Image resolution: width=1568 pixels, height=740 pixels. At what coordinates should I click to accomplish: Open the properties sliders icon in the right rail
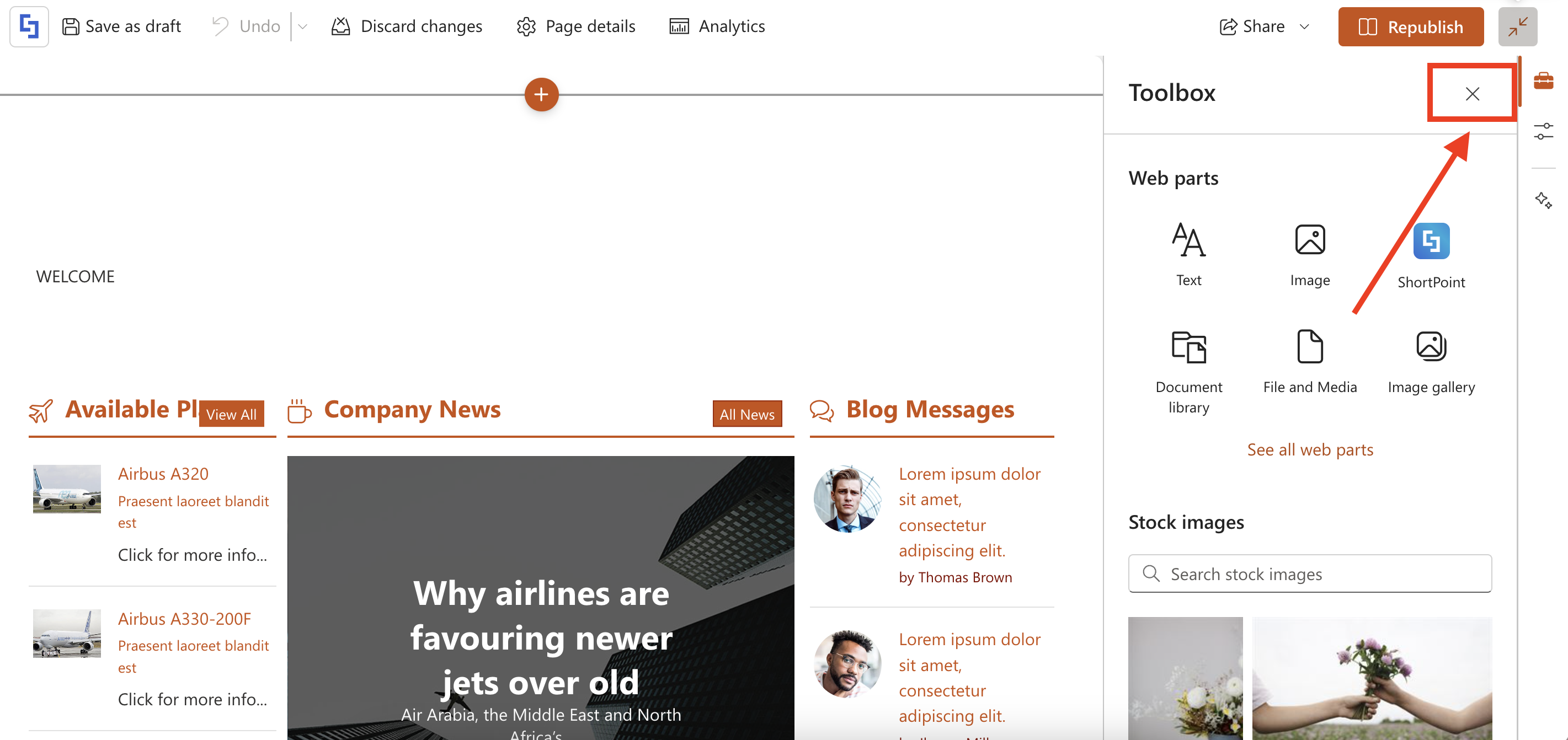click(x=1543, y=131)
